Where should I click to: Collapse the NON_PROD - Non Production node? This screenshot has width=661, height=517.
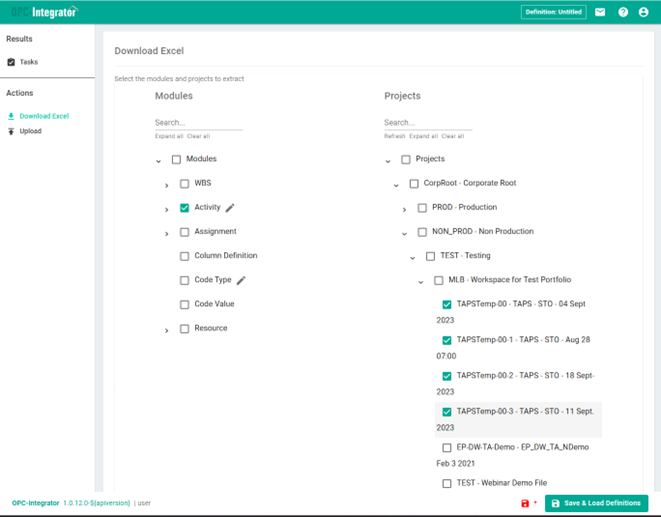pyautogui.click(x=404, y=234)
